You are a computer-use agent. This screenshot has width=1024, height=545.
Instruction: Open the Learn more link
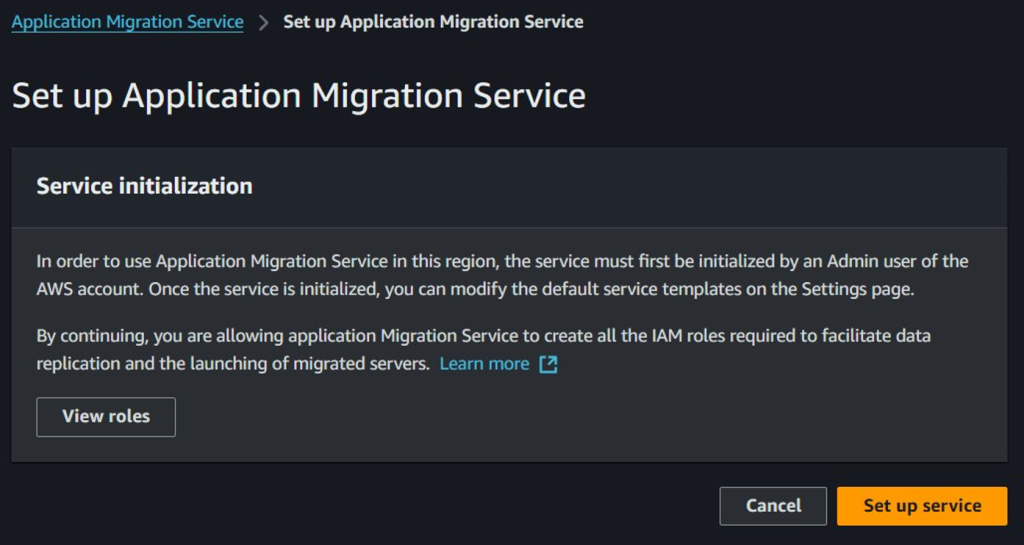tap(484, 364)
